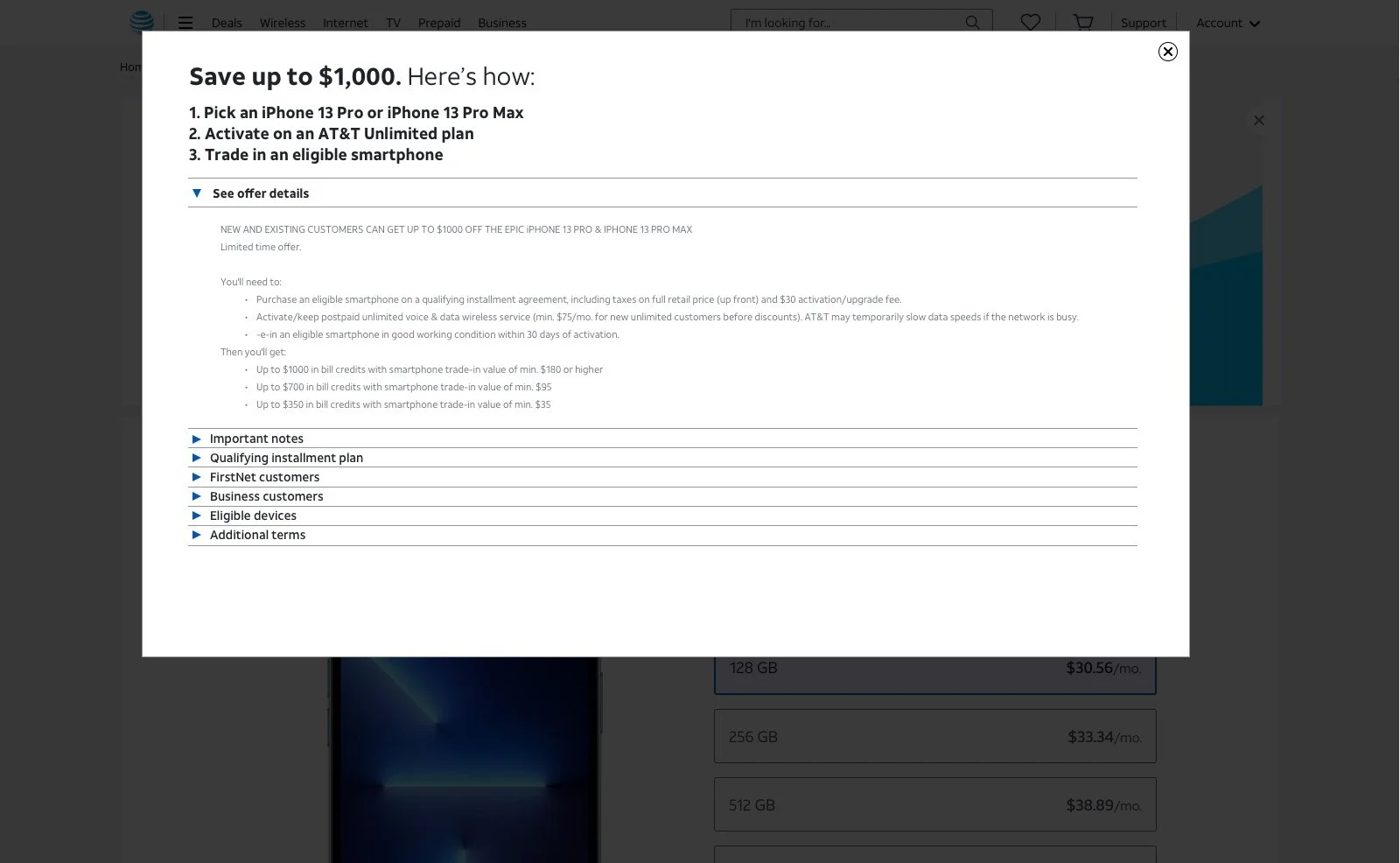Image resolution: width=1400 pixels, height=863 pixels.
Task: Open the hamburger menu icon
Action: [185, 23]
